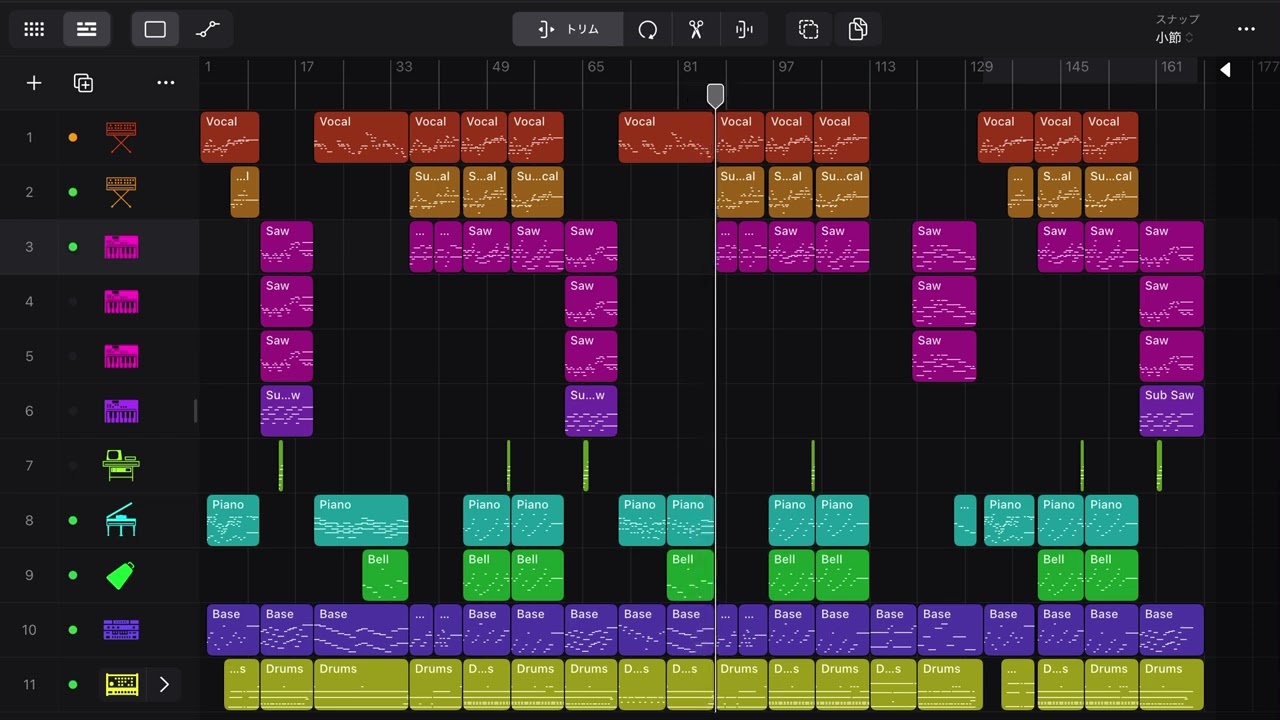Show automation curve view
The image size is (1280, 720).
208,30
